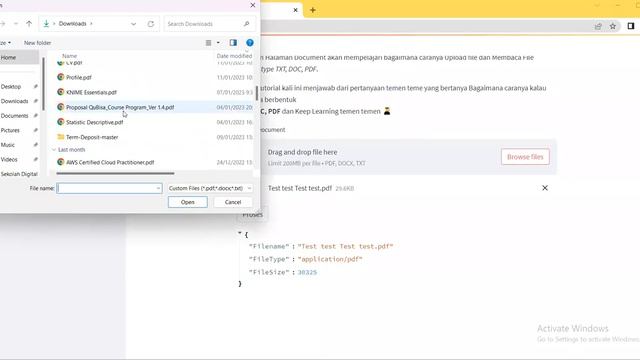Remove uploaded Test test Test test.pdf
This screenshot has height=360, width=640.
(545, 188)
